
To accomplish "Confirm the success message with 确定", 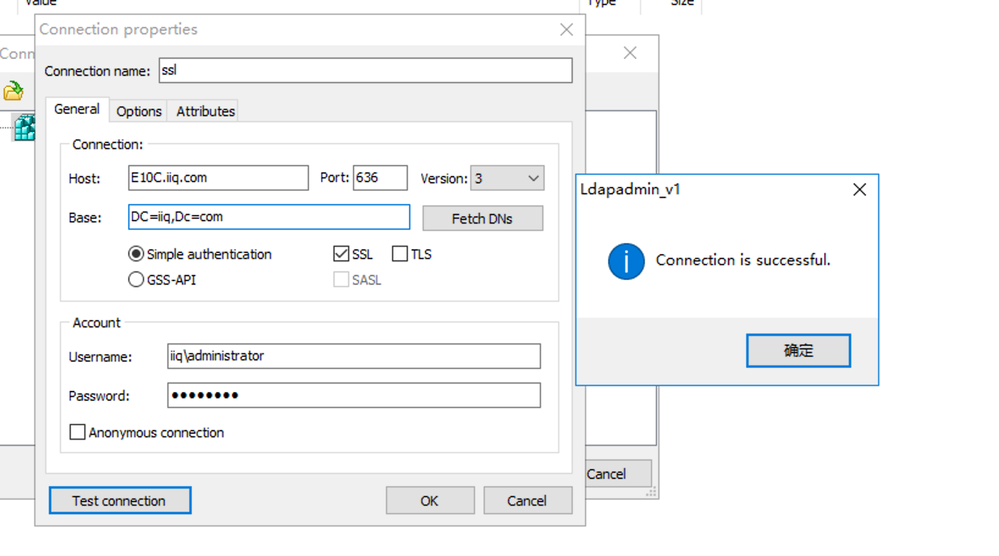I will click(798, 351).
